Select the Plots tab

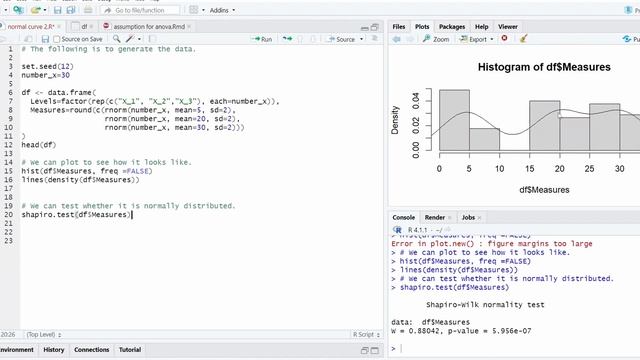pos(422,27)
